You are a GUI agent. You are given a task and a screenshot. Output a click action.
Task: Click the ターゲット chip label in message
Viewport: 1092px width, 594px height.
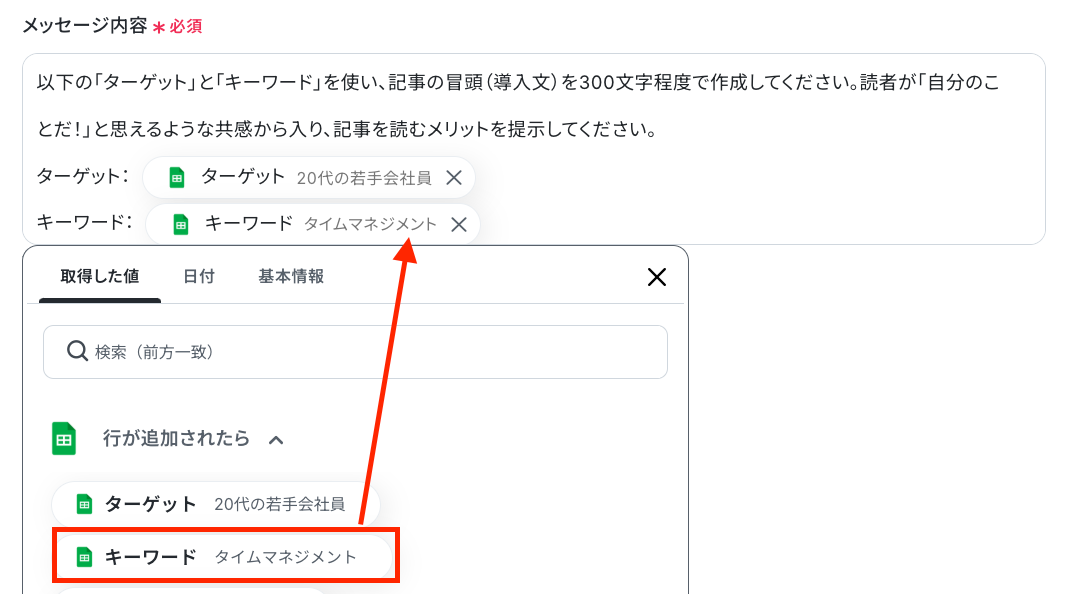243,177
